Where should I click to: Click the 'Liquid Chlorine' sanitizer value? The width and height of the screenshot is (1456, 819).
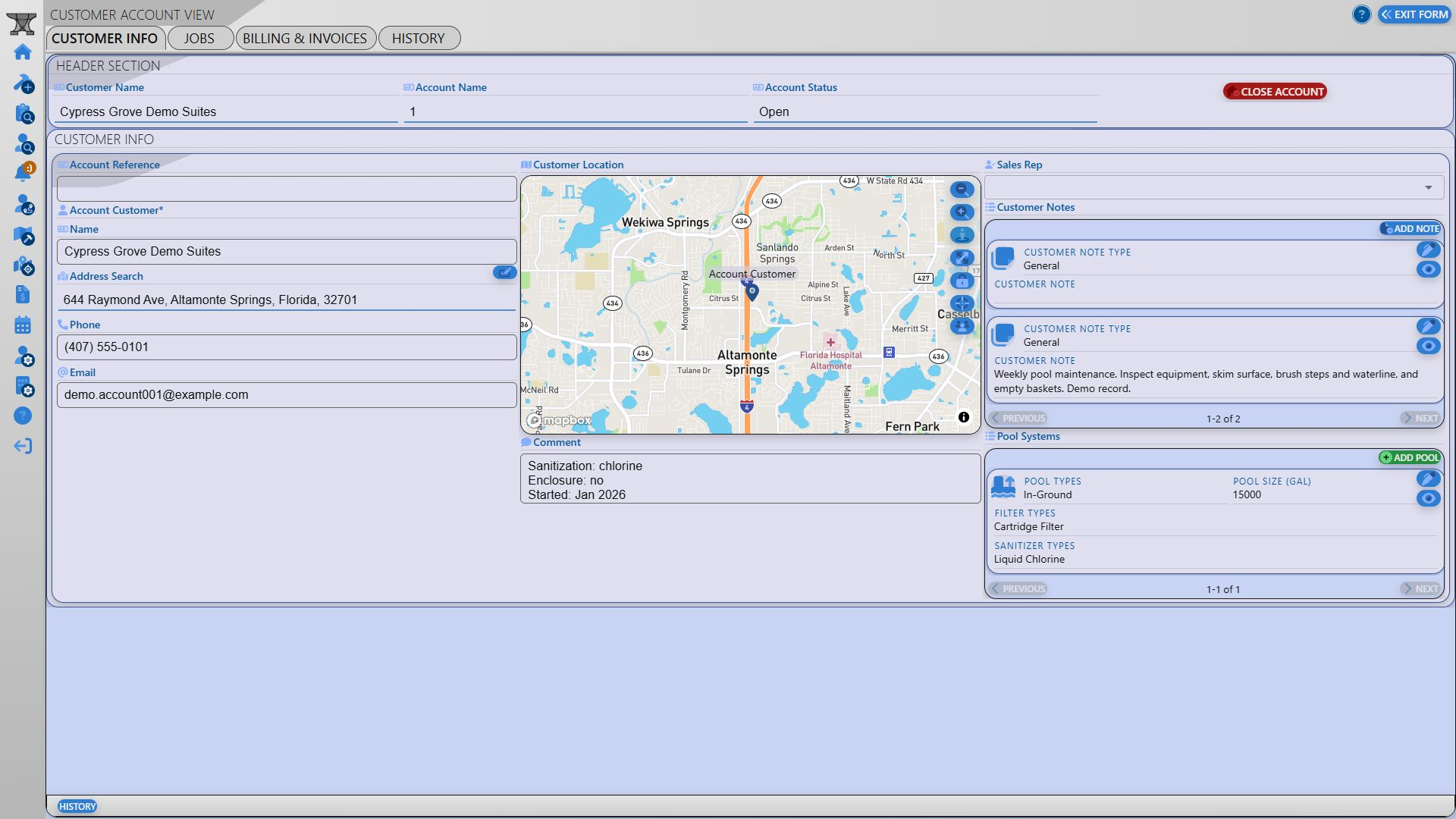coord(1029,560)
